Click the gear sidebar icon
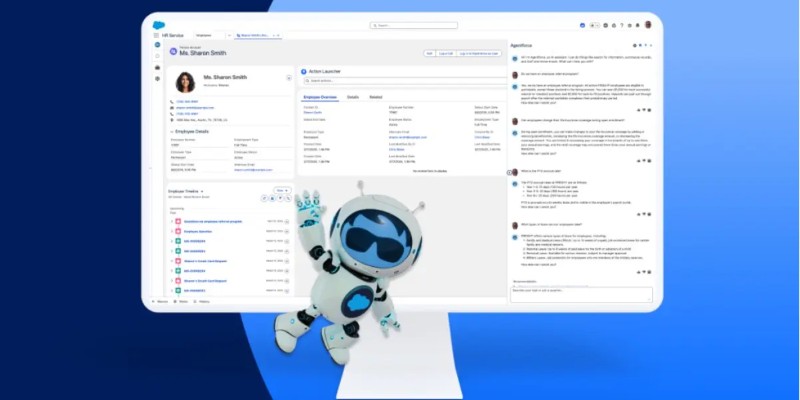Image resolution: width=800 pixels, height=400 pixels. 157,79
